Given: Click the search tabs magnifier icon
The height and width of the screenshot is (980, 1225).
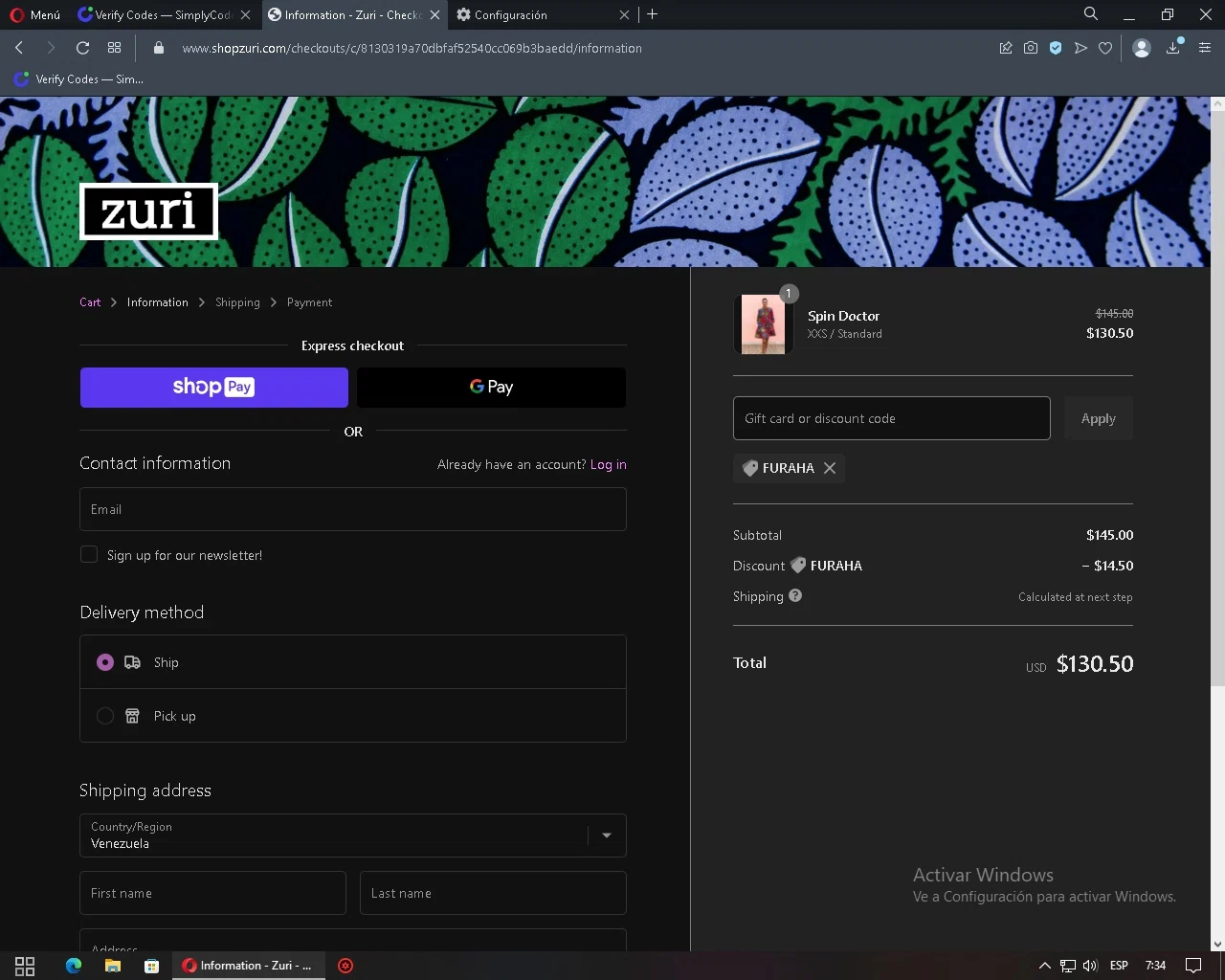Looking at the screenshot, I should click(x=1090, y=14).
